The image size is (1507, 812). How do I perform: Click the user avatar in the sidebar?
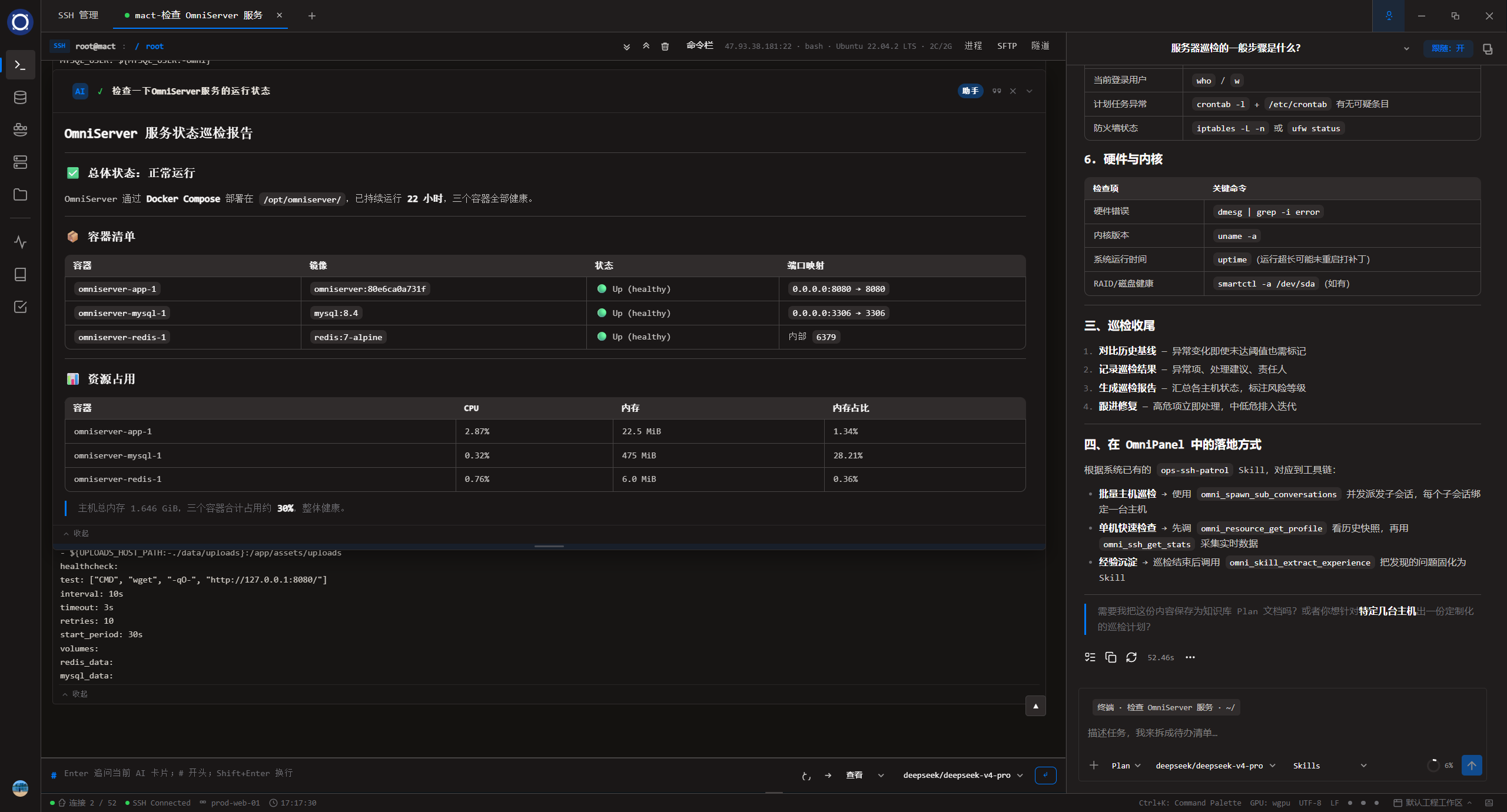pyautogui.click(x=20, y=788)
